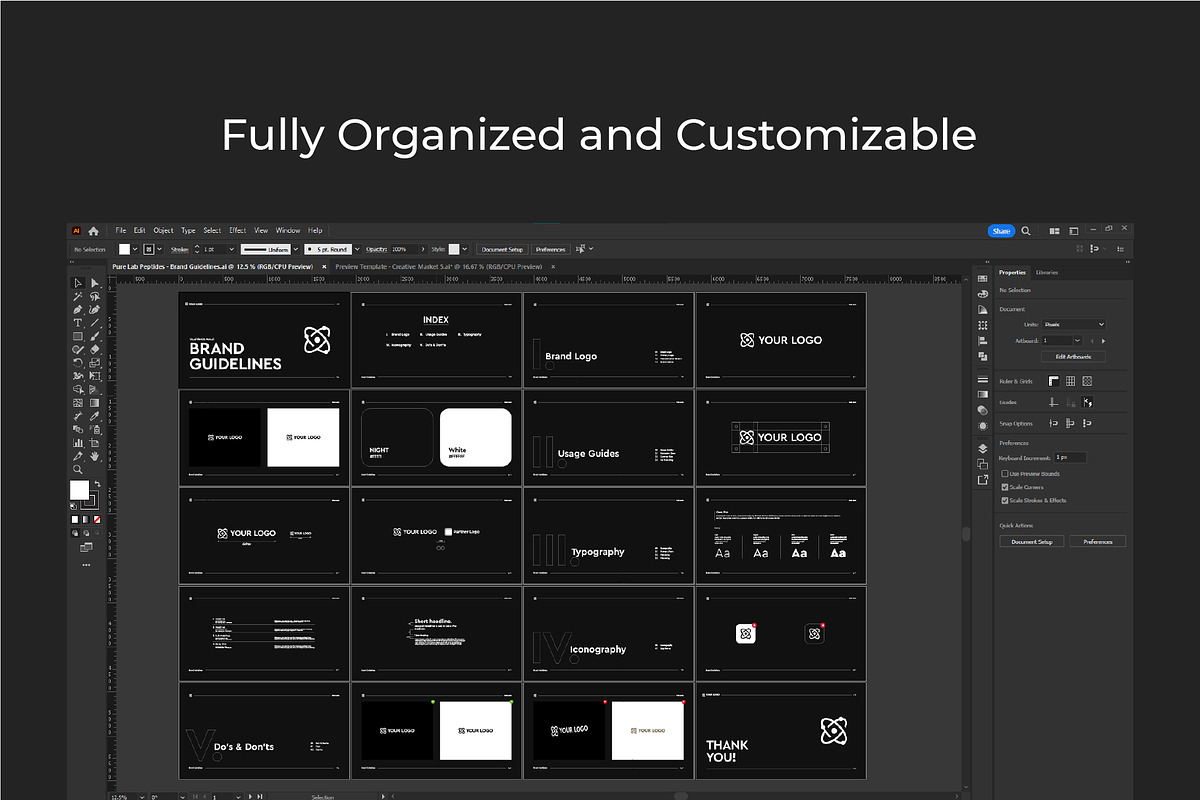
Task: Select the Column Graph tool
Action: 78,441
